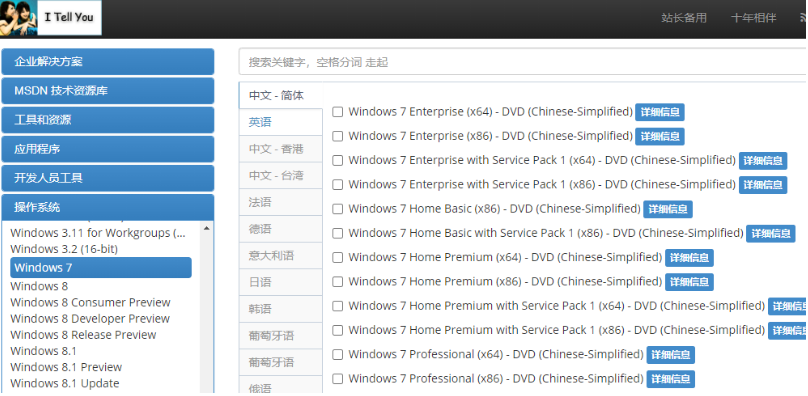Expand the MSDN 技术资源库 panel
Viewport: 808px width, 396px height.
point(108,91)
